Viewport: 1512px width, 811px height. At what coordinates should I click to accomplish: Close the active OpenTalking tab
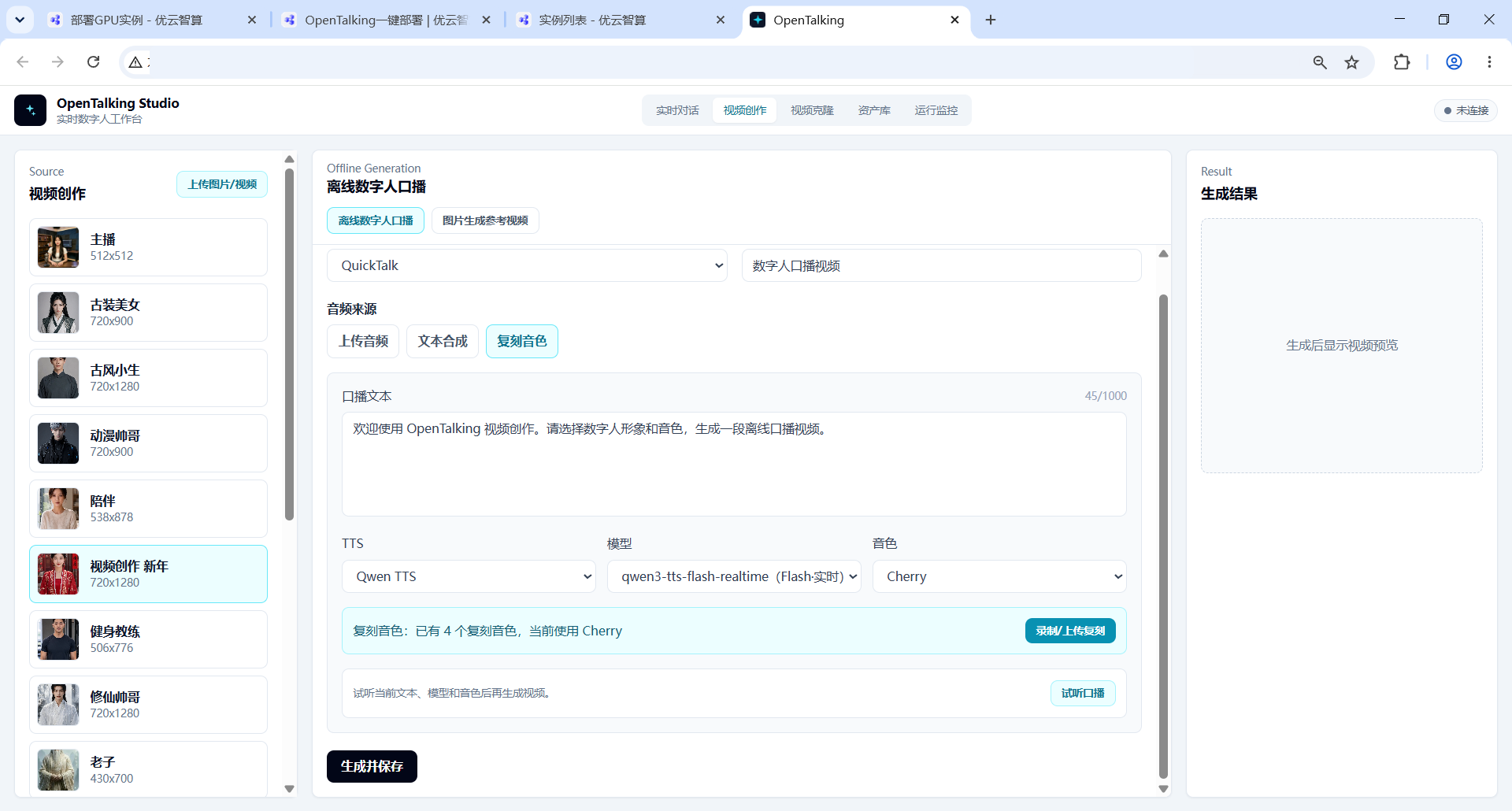click(x=954, y=20)
